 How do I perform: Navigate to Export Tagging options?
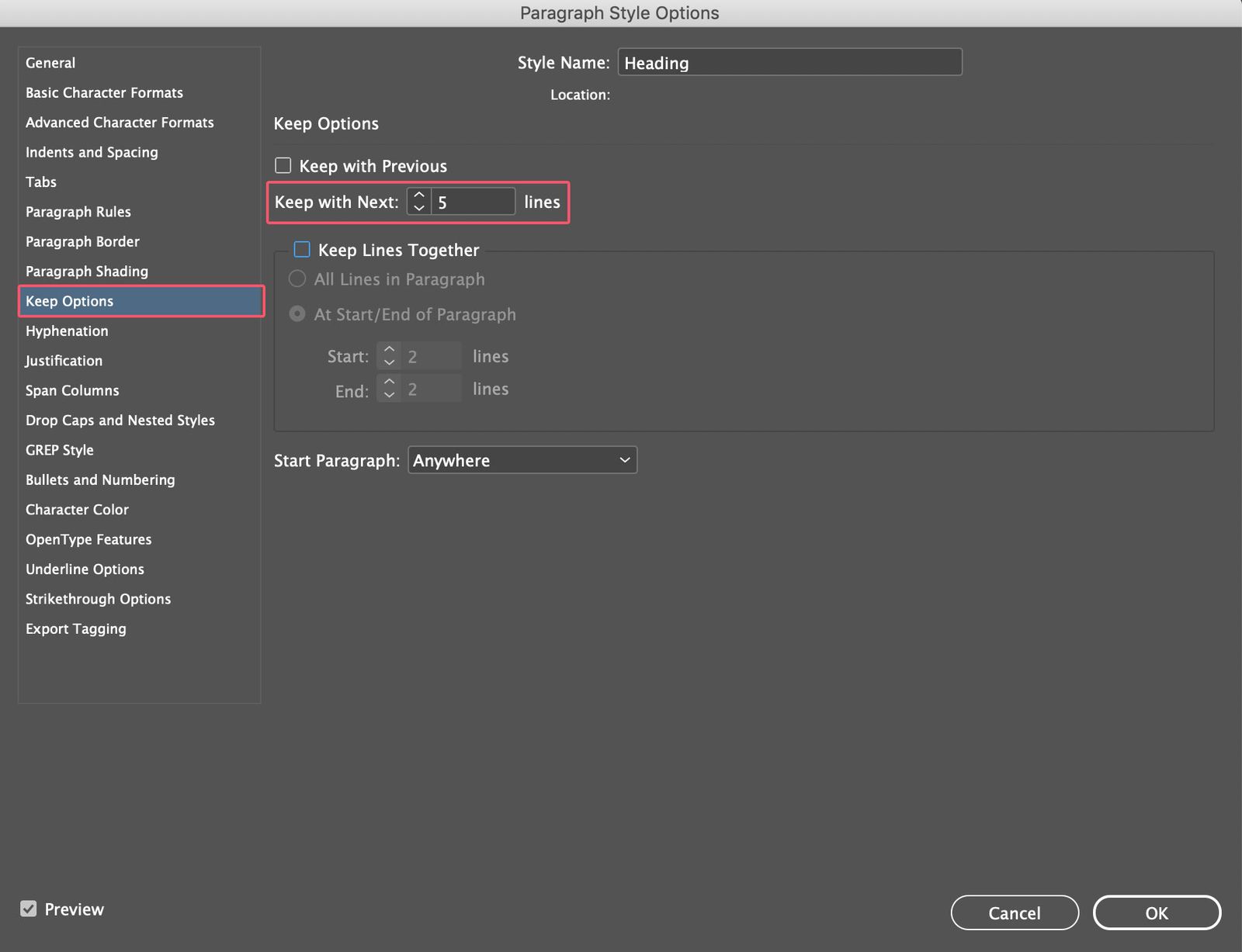click(x=76, y=628)
